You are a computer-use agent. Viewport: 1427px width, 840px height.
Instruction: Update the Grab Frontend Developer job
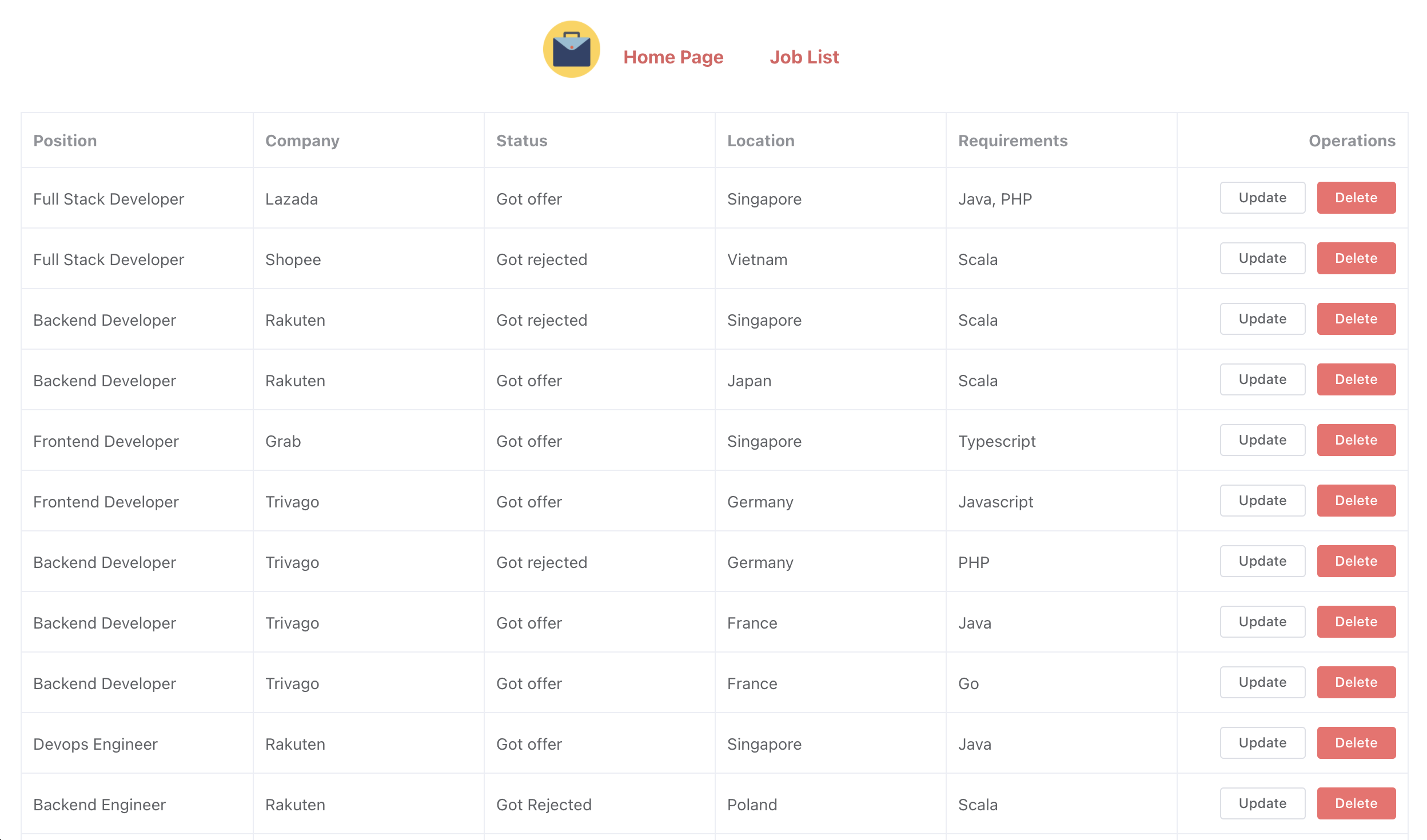(x=1262, y=440)
